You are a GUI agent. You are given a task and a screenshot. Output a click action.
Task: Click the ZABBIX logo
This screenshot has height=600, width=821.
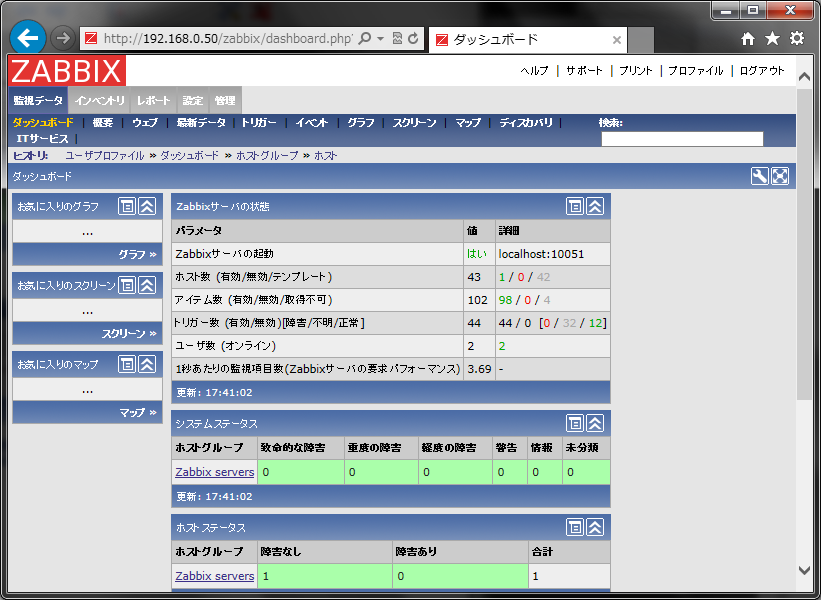(67, 70)
